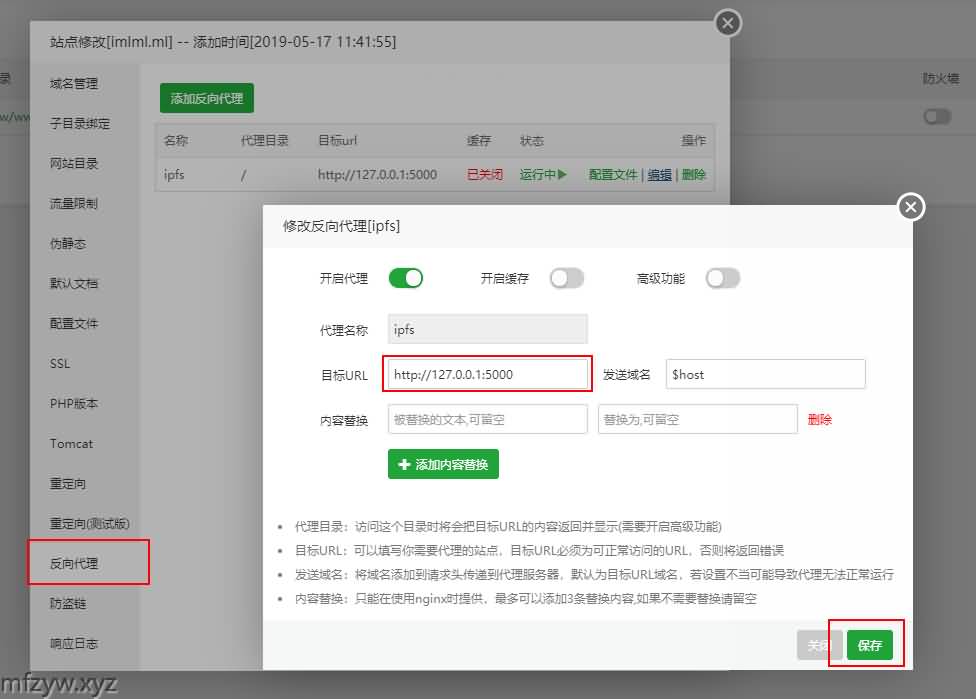The image size is (976, 699).
Task: Close the 修改反向代理 dialog with X icon
Action: 910,207
